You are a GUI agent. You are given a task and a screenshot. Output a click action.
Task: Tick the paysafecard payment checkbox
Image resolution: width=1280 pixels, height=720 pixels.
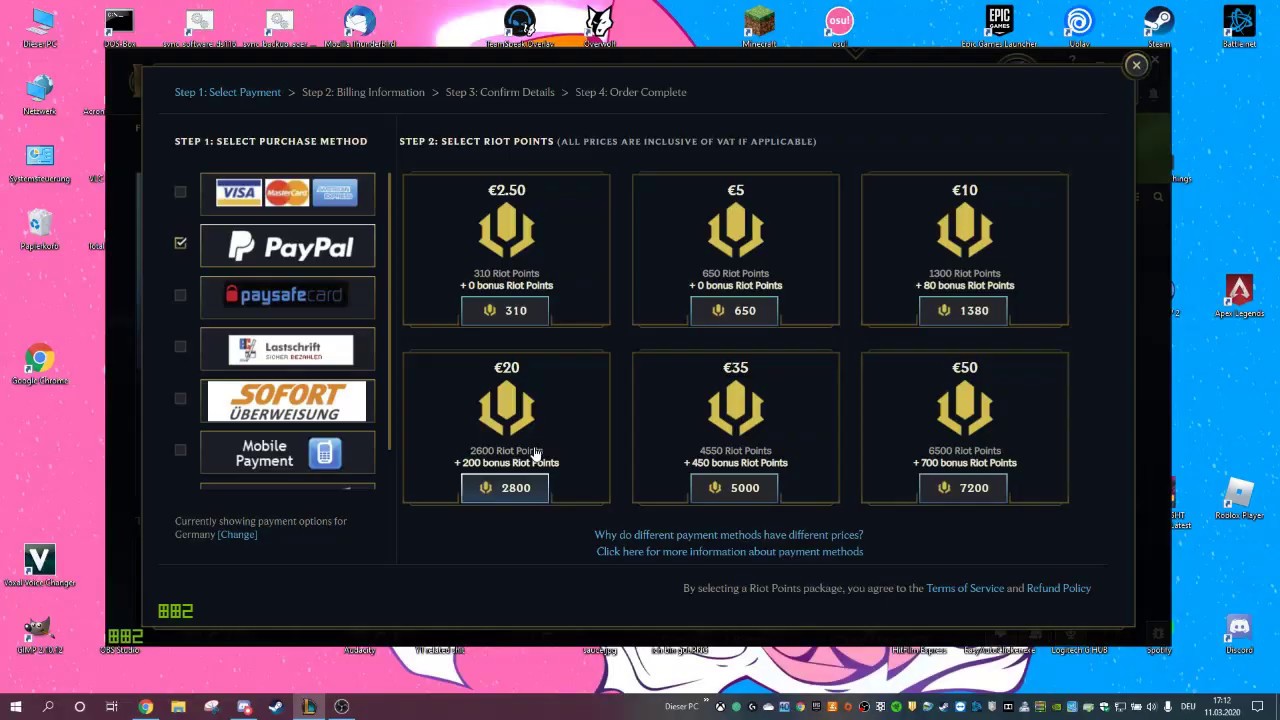[x=180, y=295]
